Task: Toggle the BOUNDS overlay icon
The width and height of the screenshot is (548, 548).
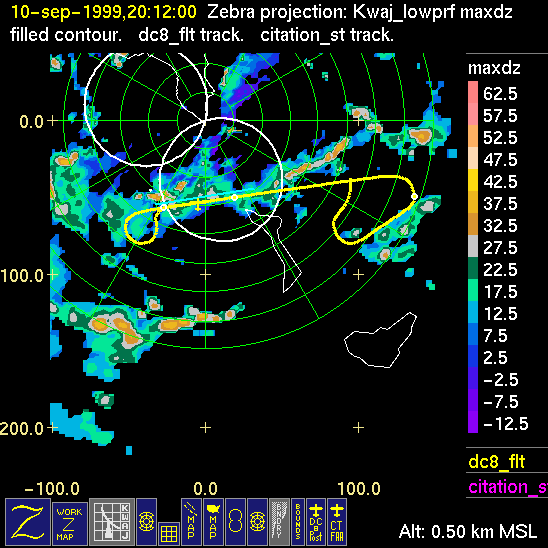Action: pos(298,522)
